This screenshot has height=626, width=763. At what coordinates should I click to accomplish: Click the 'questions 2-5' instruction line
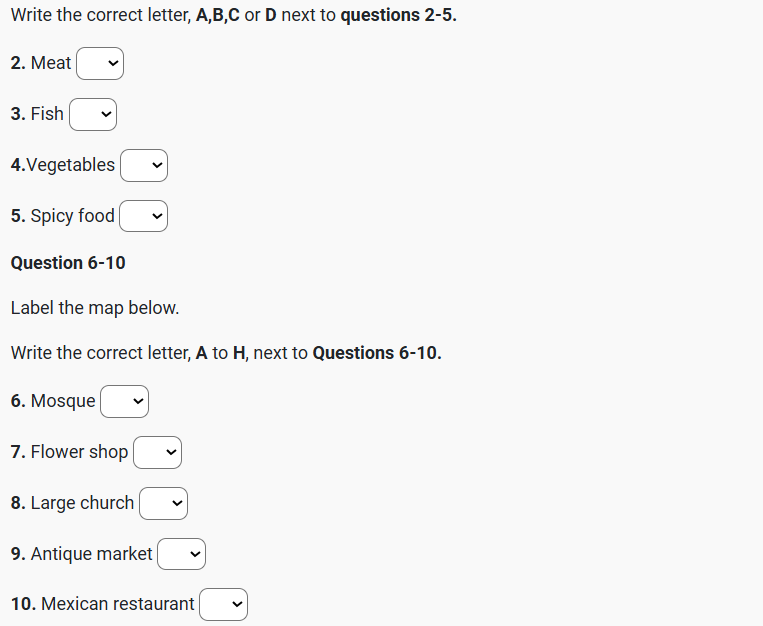(x=233, y=16)
